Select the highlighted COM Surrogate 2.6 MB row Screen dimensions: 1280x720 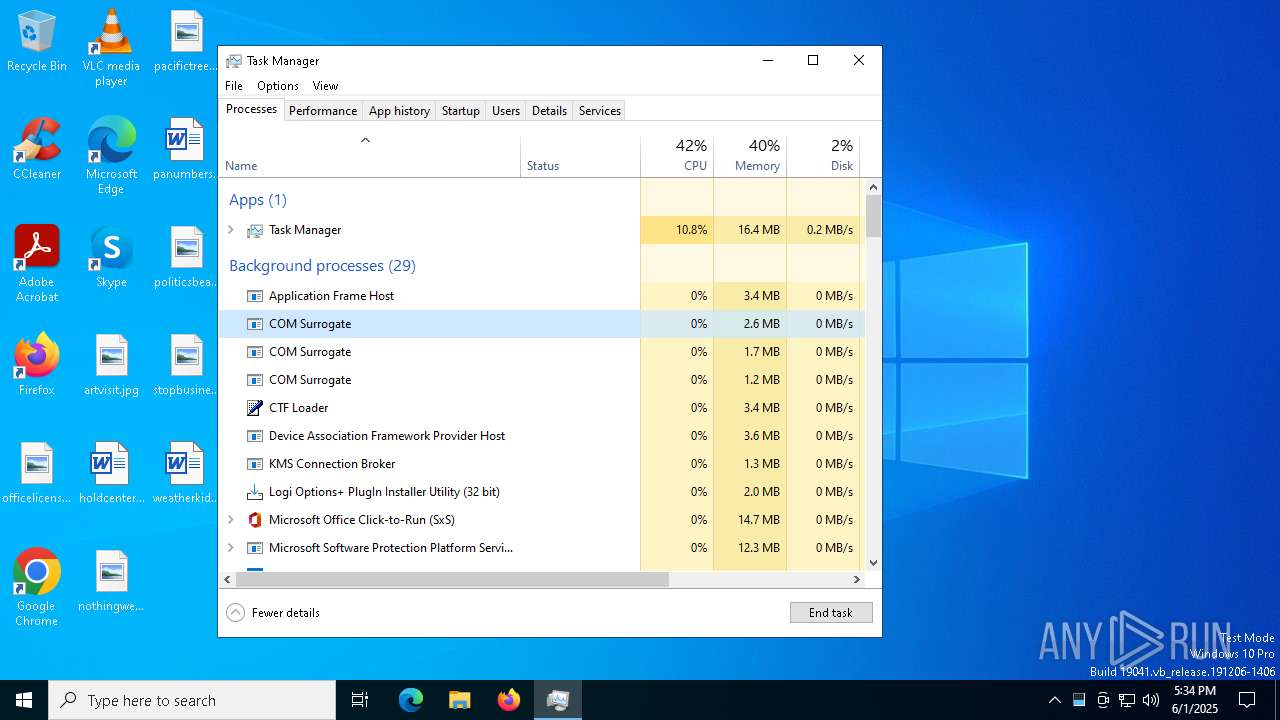coord(541,324)
